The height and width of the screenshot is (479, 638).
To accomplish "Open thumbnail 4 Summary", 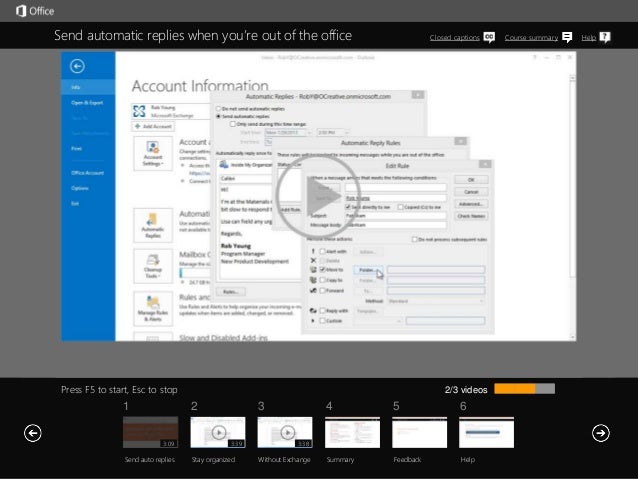I will (352, 432).
